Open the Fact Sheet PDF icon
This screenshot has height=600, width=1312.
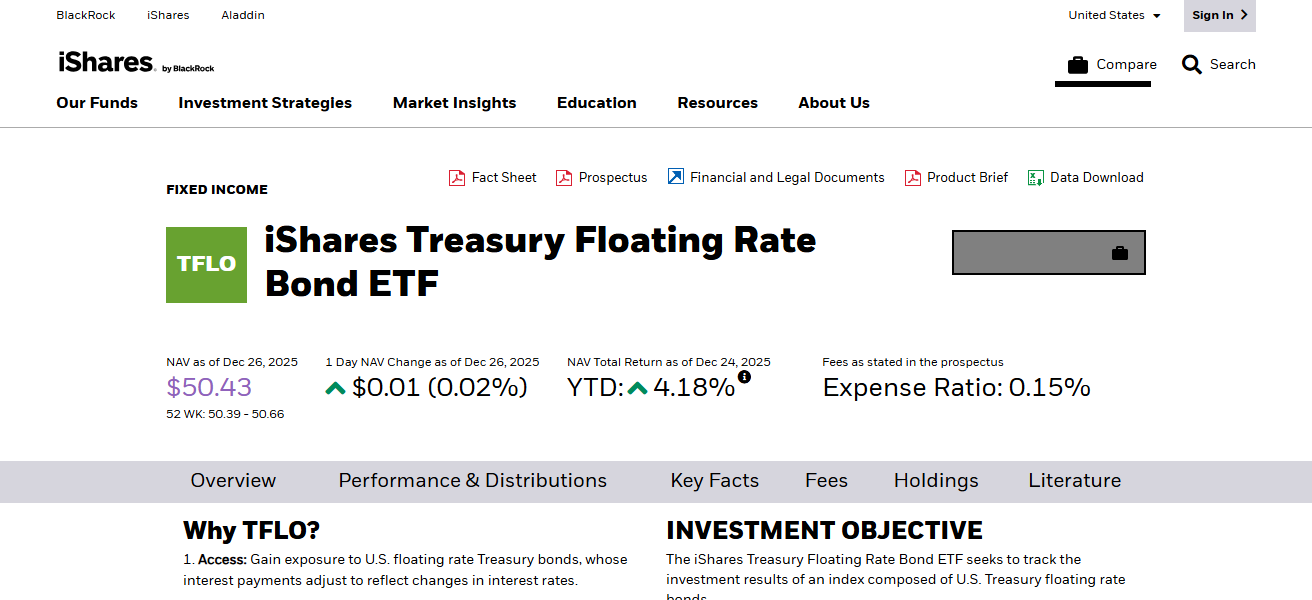457,177
